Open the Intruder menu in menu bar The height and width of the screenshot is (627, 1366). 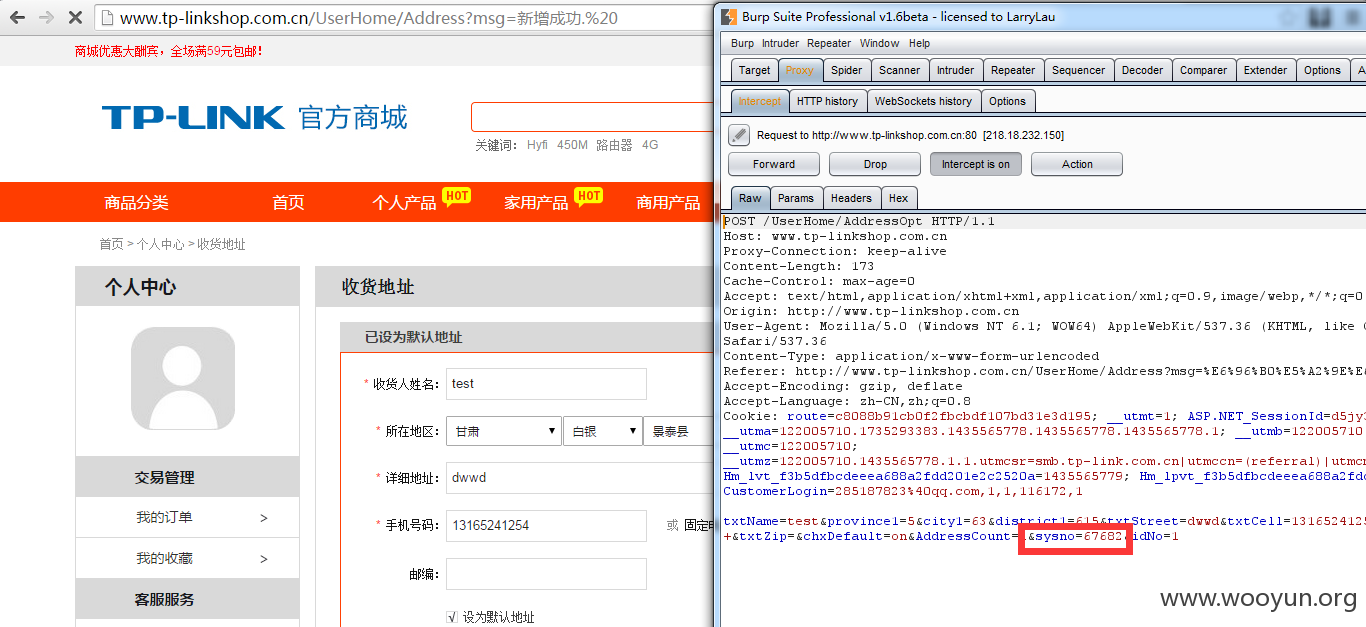click(x=780, y=43)
